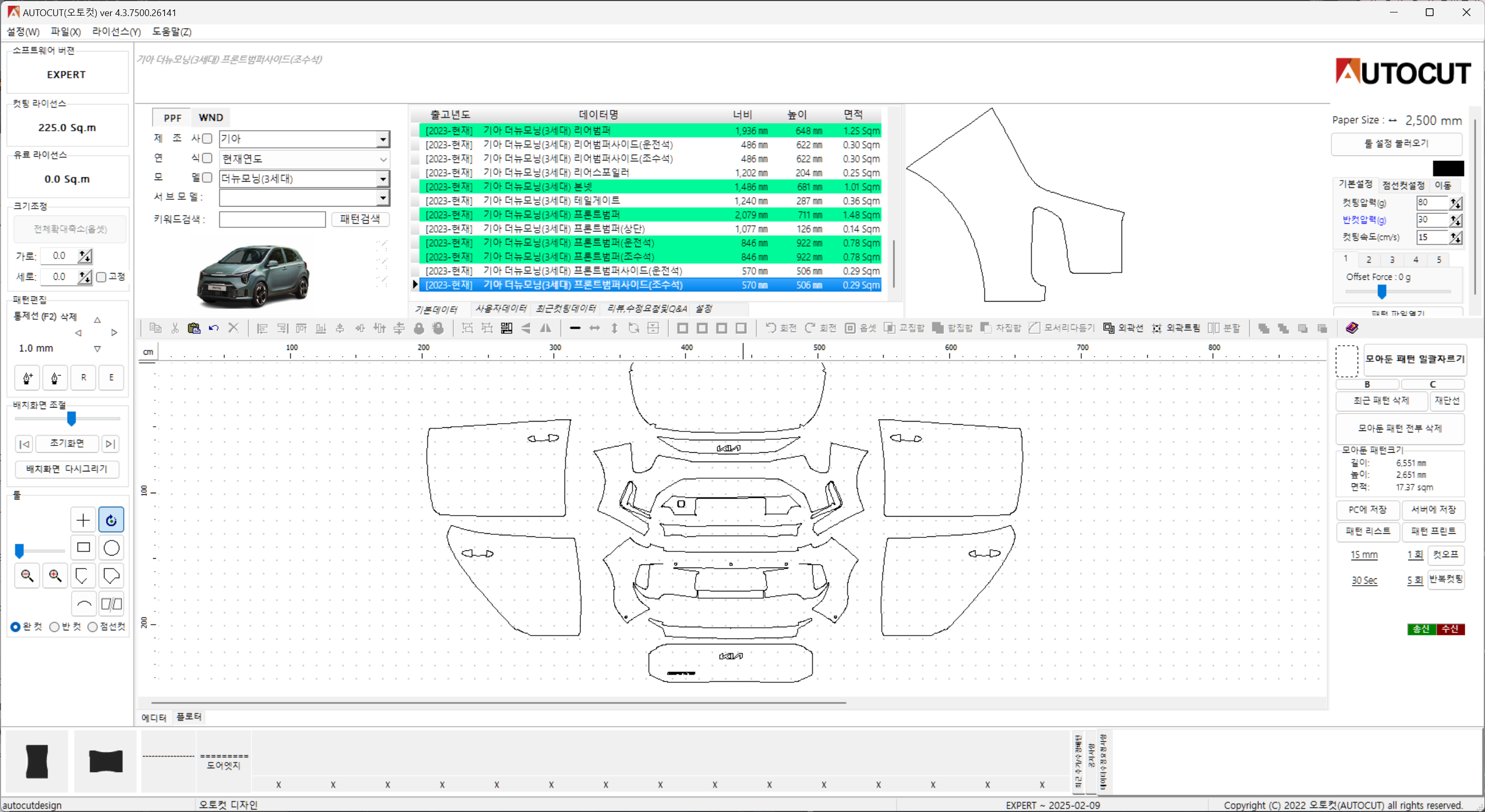
Task: Open the 서브모델 dropdown
Action: [383, 198]
